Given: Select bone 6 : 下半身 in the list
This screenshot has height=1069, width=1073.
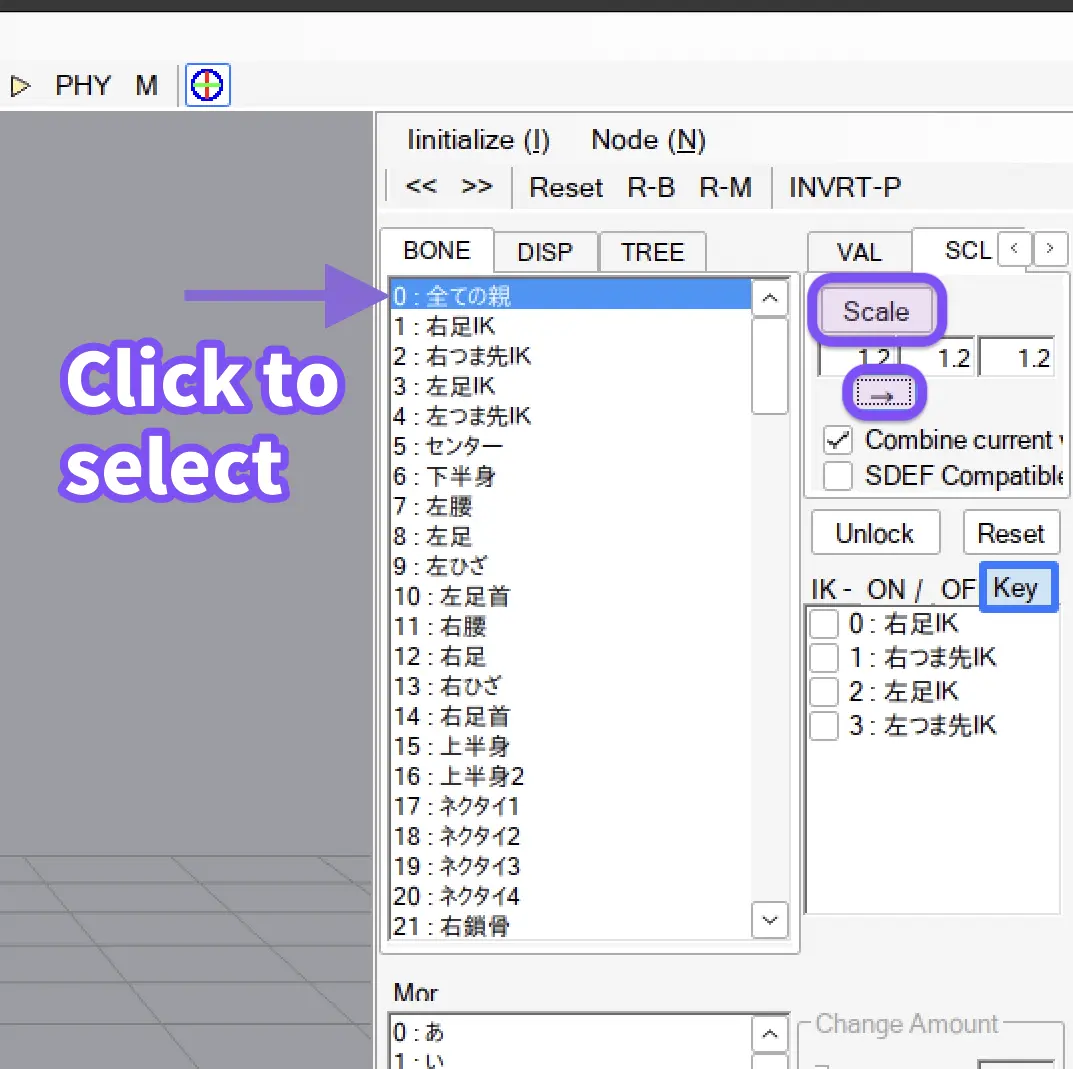Looking at the screenshot, I should pyautogui.click(x=570, y=476).
